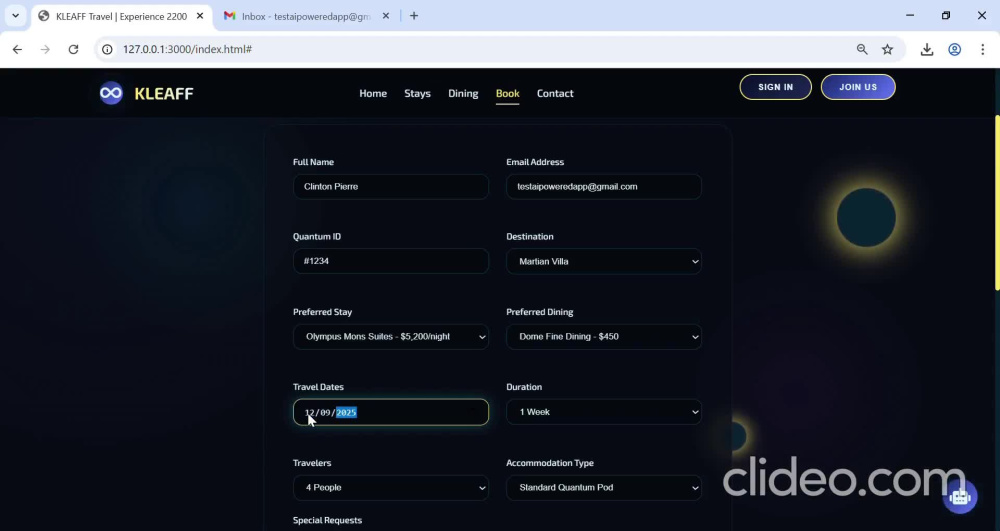Open Stays in navigation menu

point(417,93)
